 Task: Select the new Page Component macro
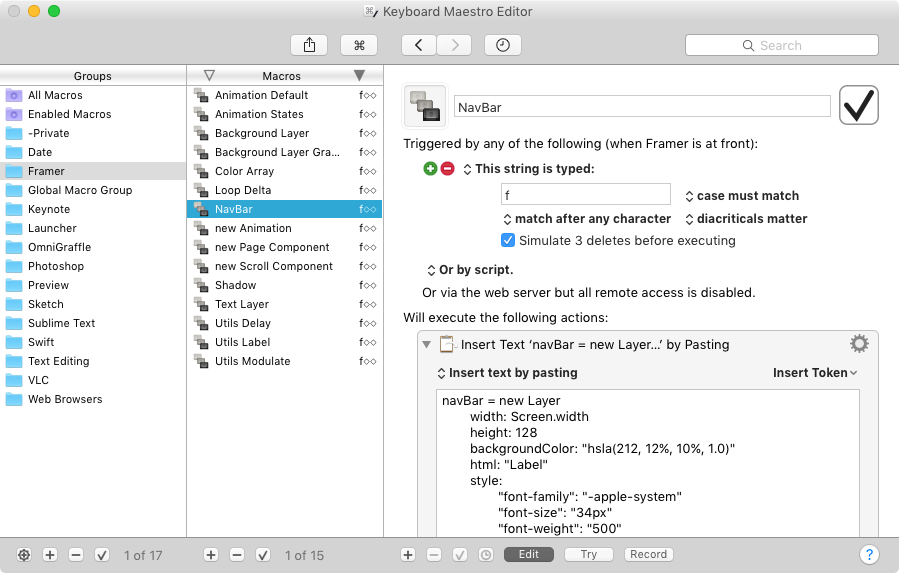click(x=285, y=247)
